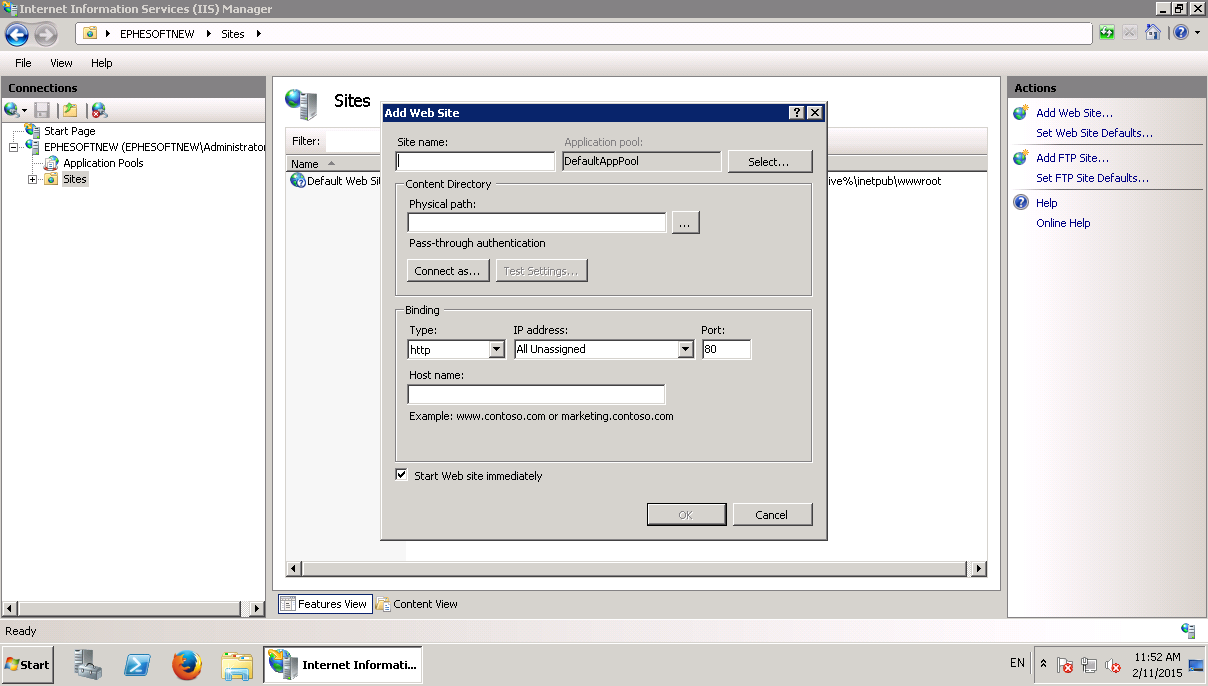Click into the Host name field
The width and height of the screenshot is (1208, 686).
(536, 394)
